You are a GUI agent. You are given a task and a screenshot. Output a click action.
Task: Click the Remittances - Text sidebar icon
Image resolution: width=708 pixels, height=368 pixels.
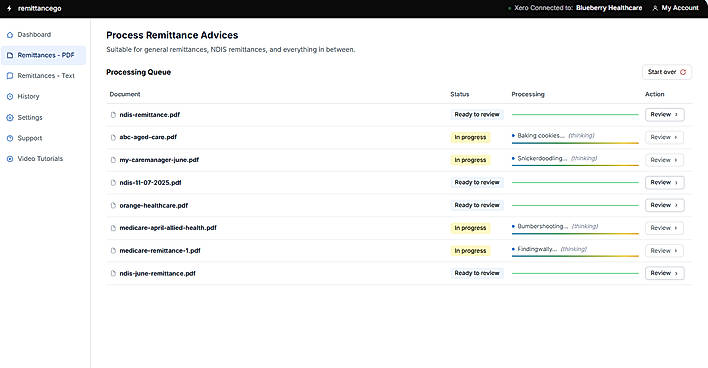[10, 76]
